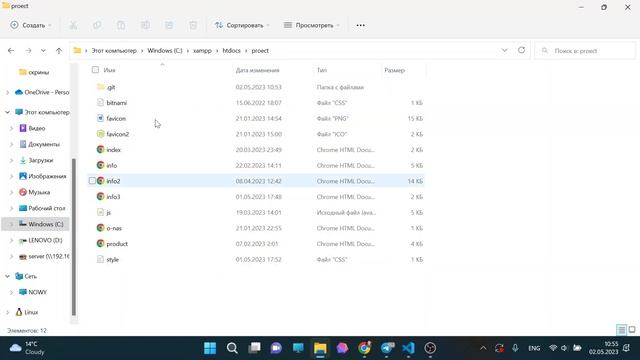Select the info3 file name
Viewport: 640px width, 360px height.
[113, 197]
